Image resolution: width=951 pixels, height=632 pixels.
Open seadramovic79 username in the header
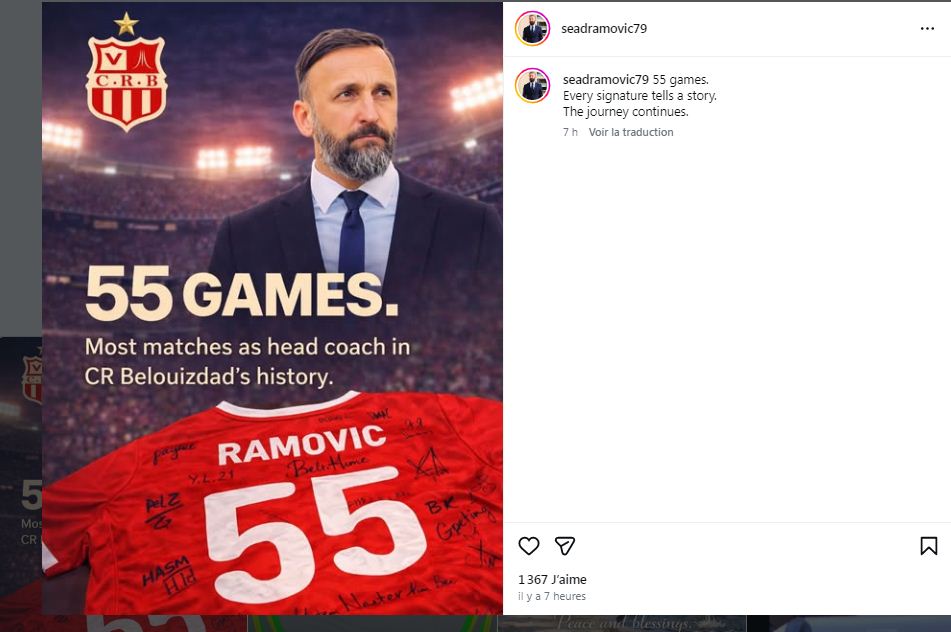605,29
